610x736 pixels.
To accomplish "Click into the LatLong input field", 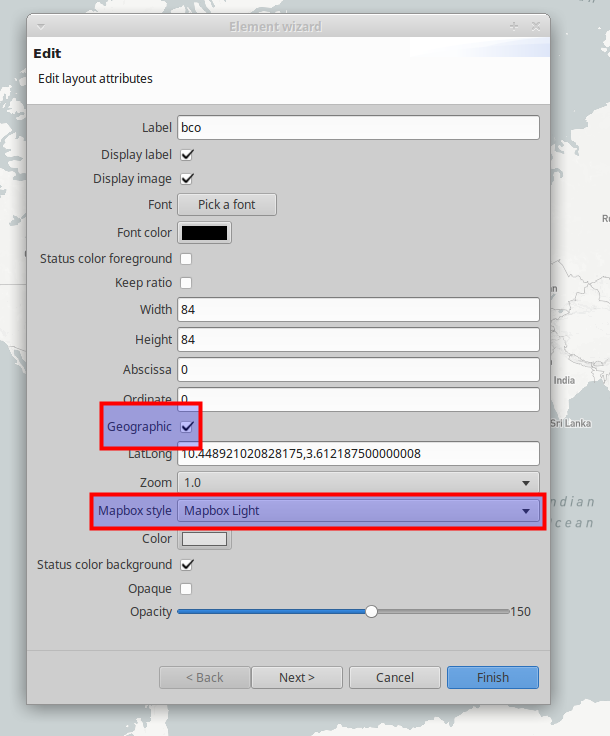I will [x=358, y=454].
